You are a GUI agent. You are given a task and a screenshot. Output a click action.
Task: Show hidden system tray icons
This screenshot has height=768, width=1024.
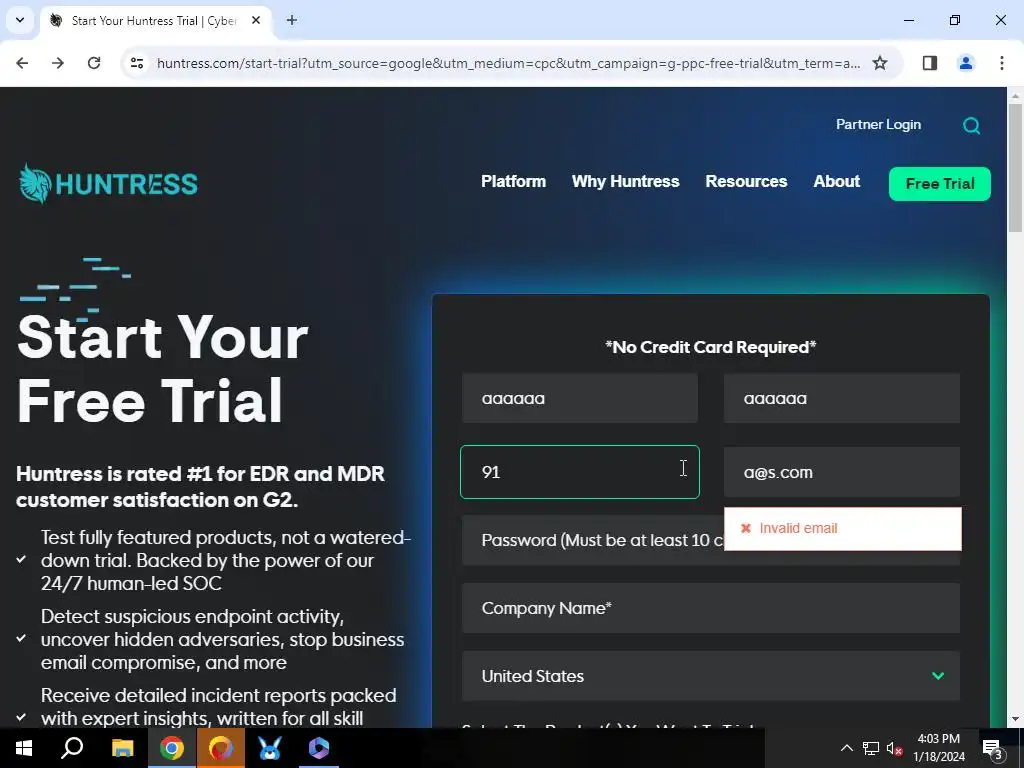point(846,748)
